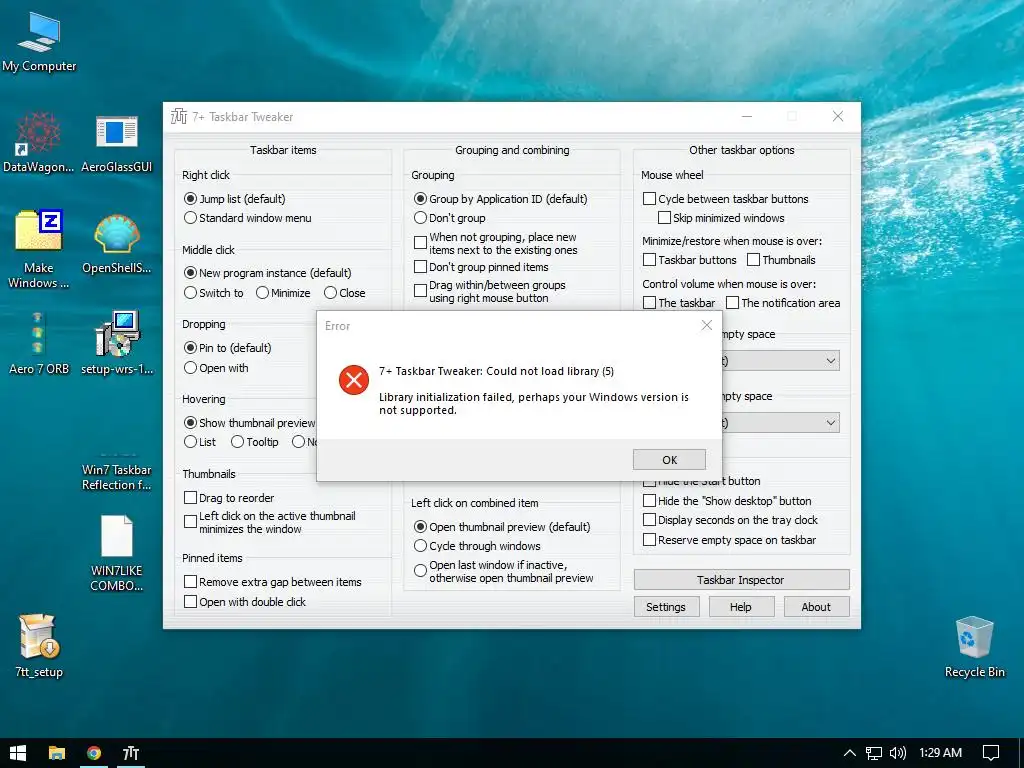Select Minimize for middle click
The width and height of the screenshot is (1024, 768).
(283, 293)
